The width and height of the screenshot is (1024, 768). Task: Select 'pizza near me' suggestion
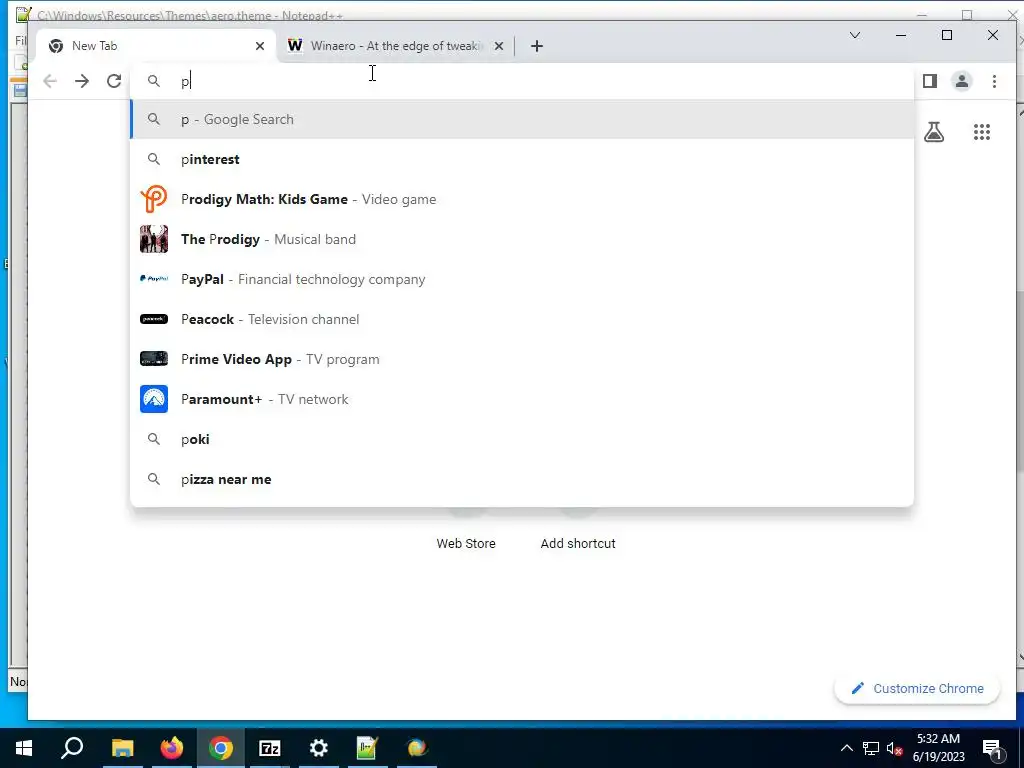click(x=522, y=479)
